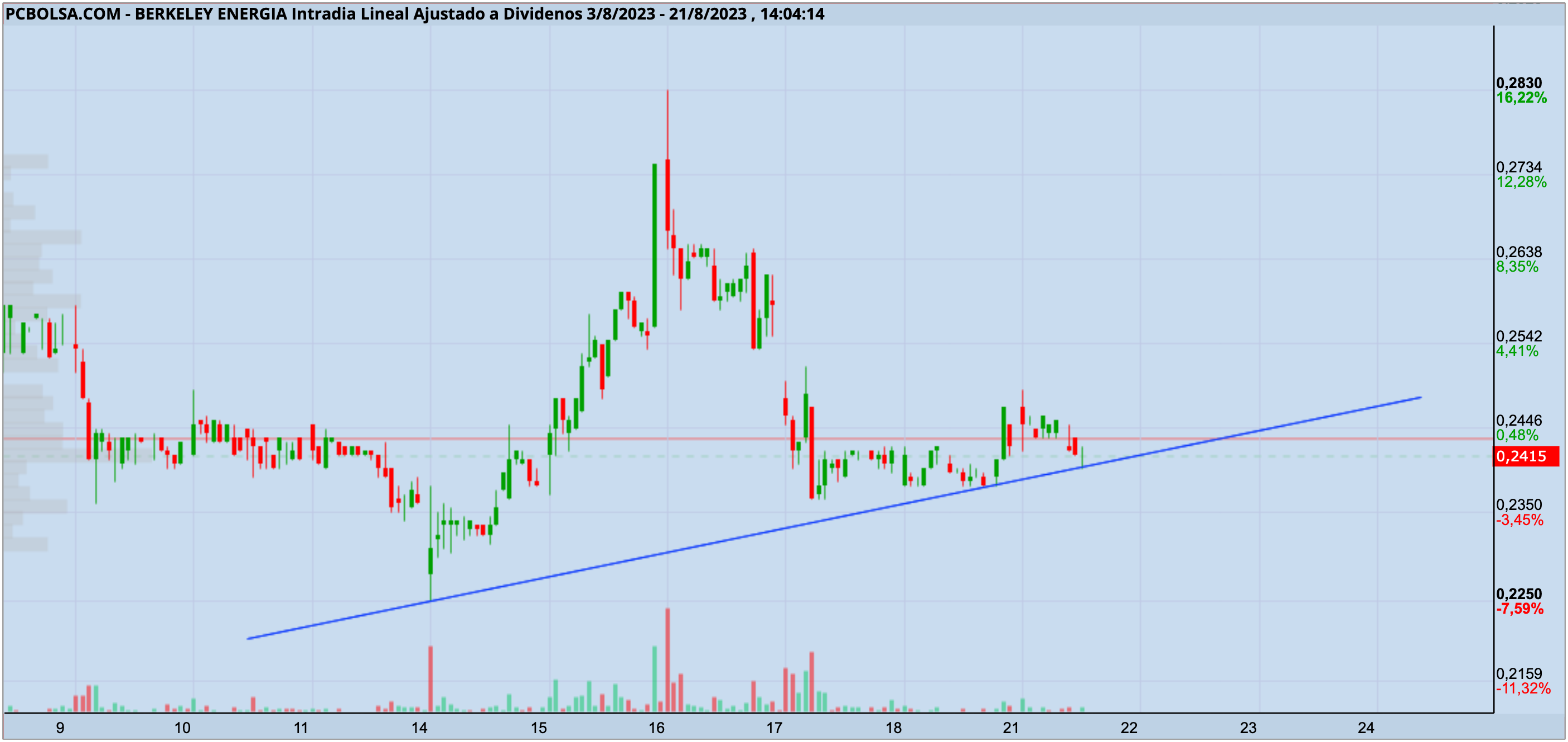This screenshot has width=1568, height=742.
Task: Click the red volume spike on day 14
Action: (431, 678)
